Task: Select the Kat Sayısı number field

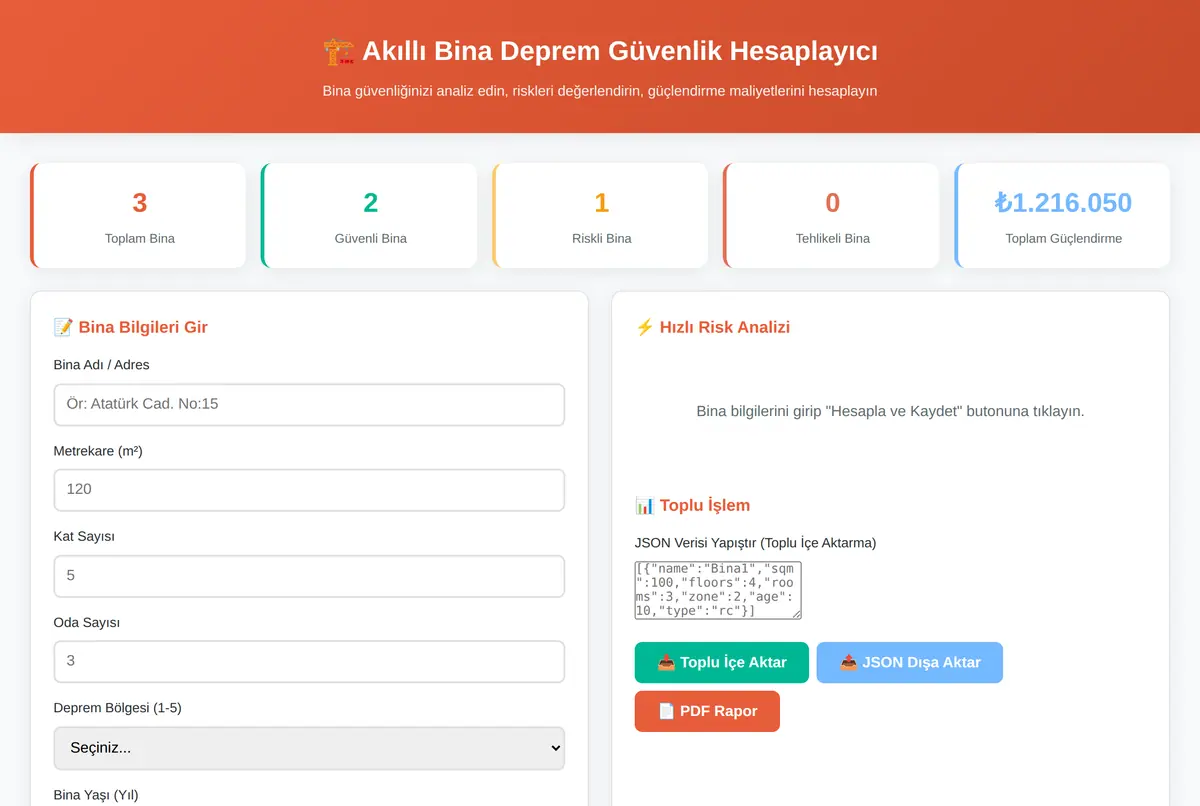Action: 309,576
